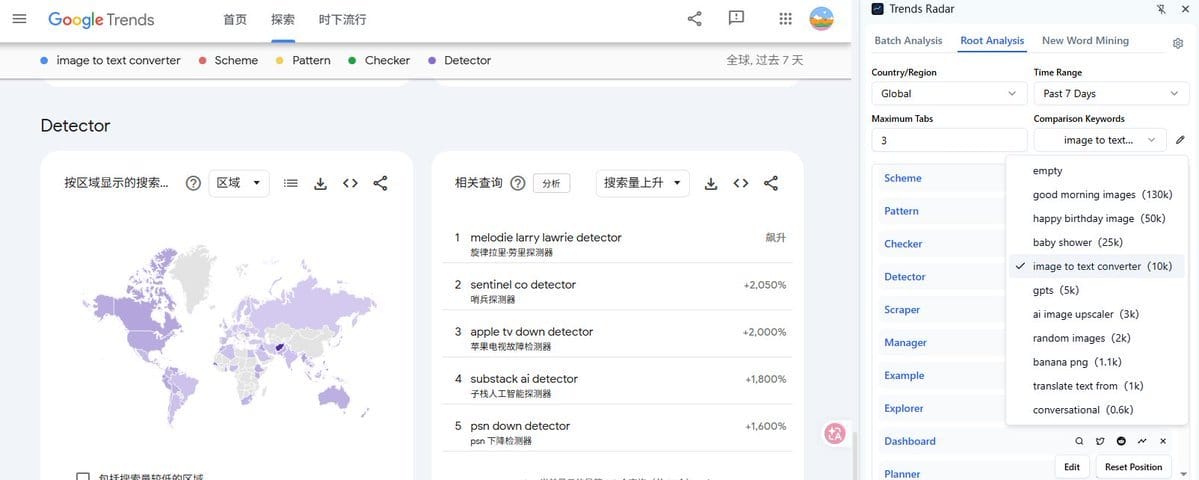Download related queries data

point(711,183)
